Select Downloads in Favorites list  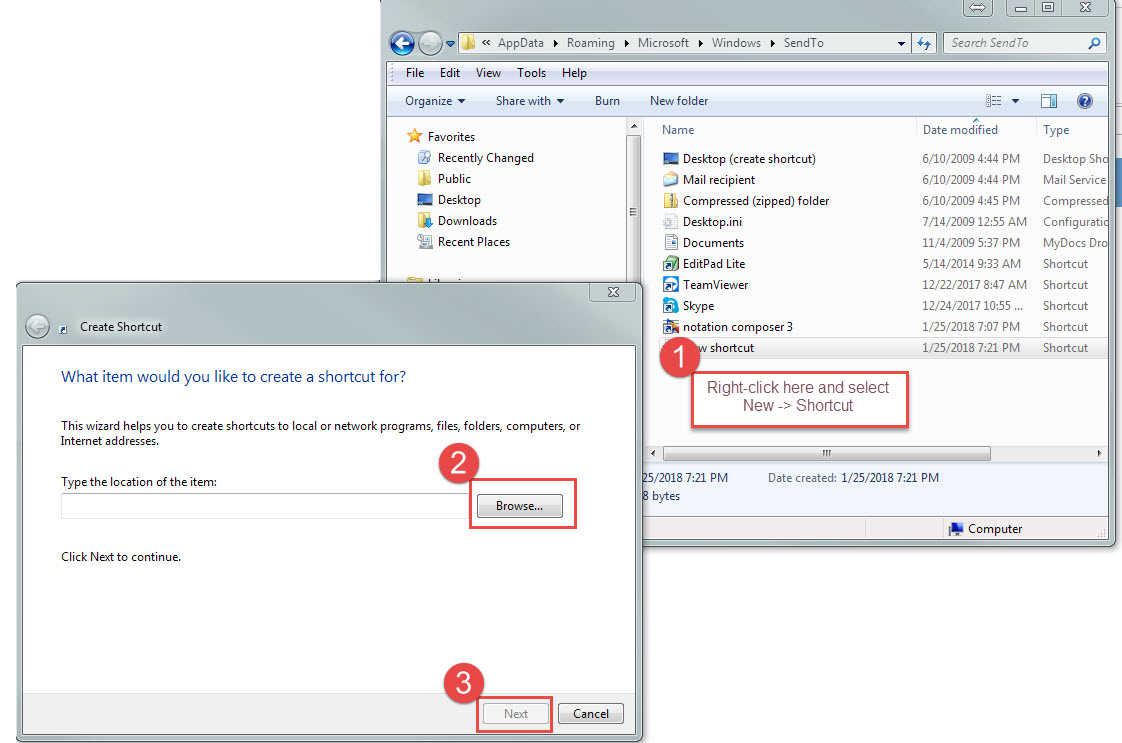(467, 221)
